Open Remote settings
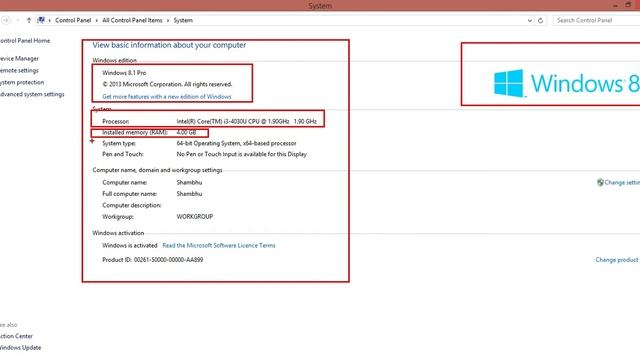The height and width of the screenshot is (360, 640). click(19, 71)
